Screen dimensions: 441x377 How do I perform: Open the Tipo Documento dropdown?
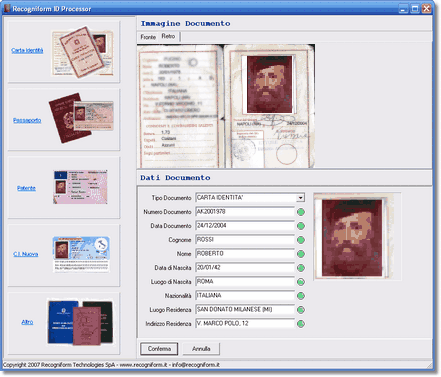tap(300, 198)
